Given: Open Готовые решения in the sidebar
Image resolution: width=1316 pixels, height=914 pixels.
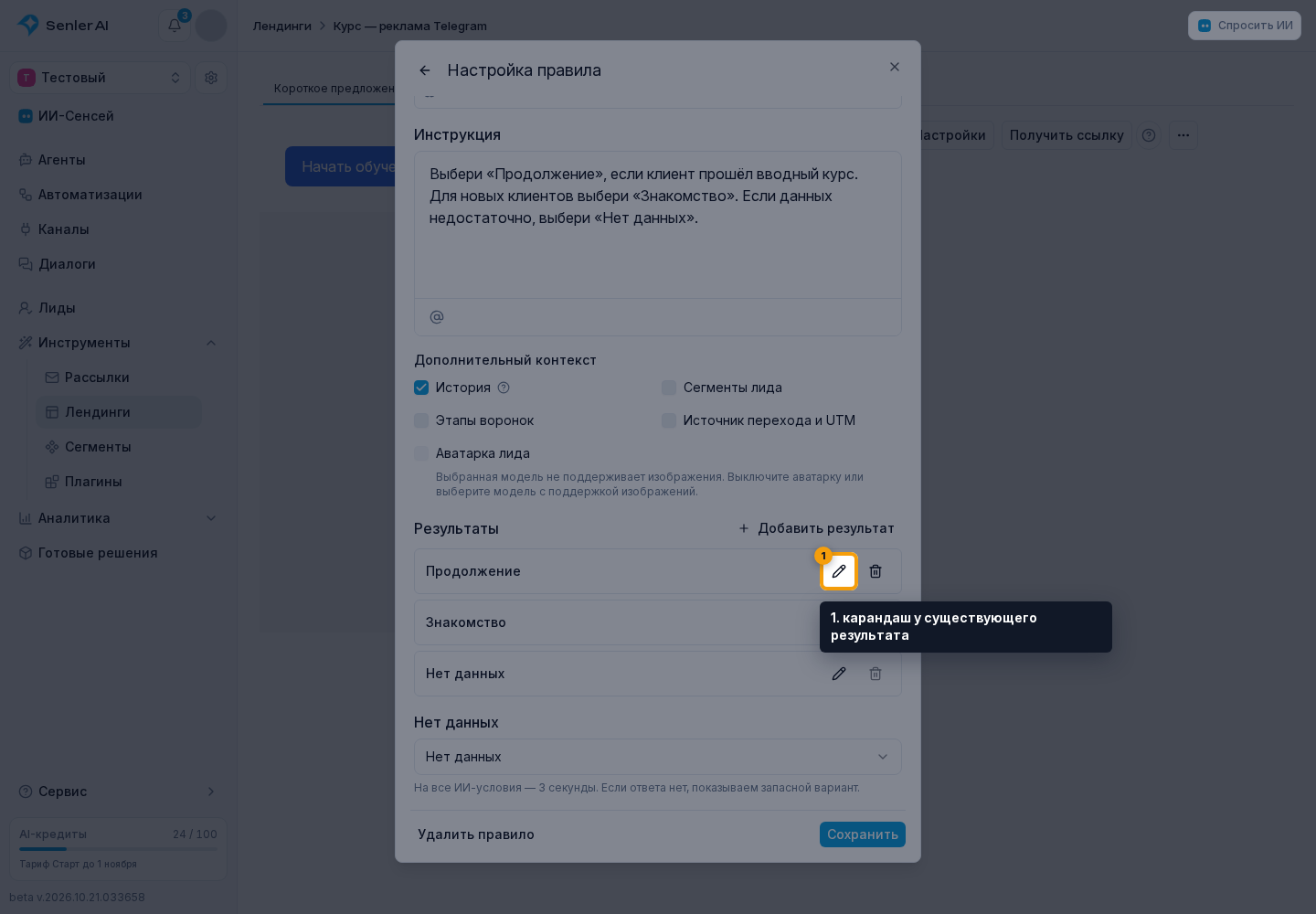Looking at the screenshot, I should (119, 553).
